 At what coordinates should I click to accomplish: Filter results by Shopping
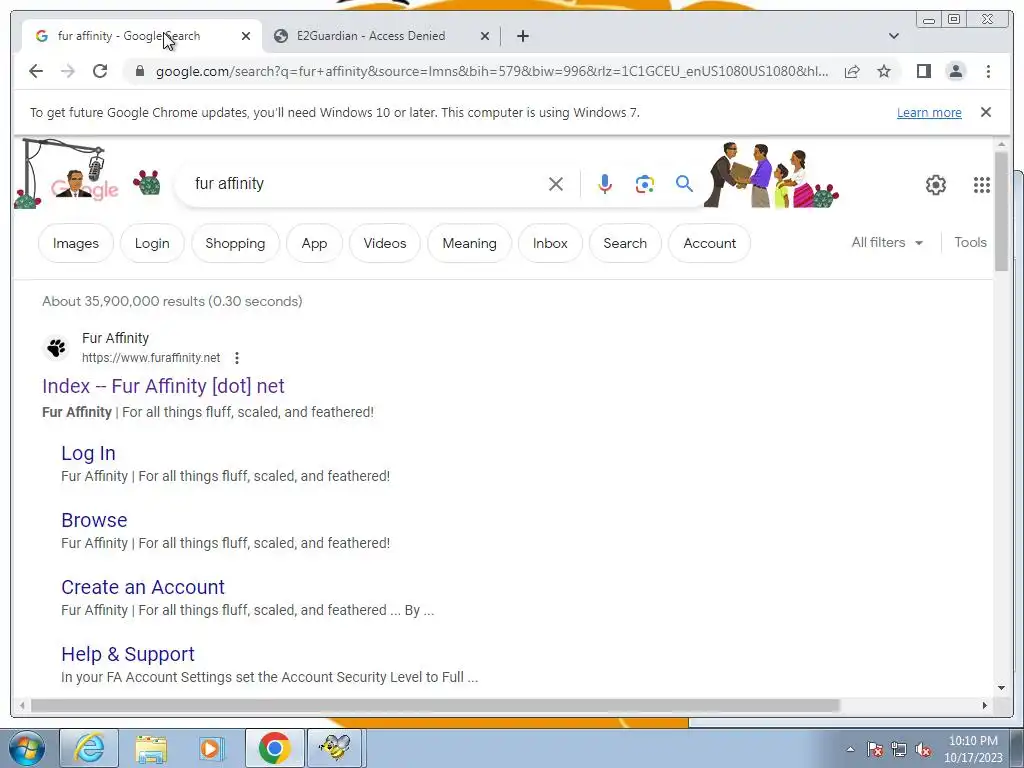[x=235, y=244]
